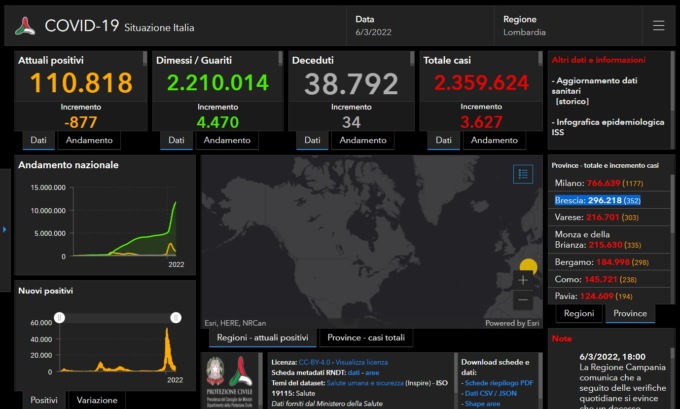Viewport: 680px width, 409px height.
Task: Click the Protezione Civile logo
Action: [x=227, y=380]
